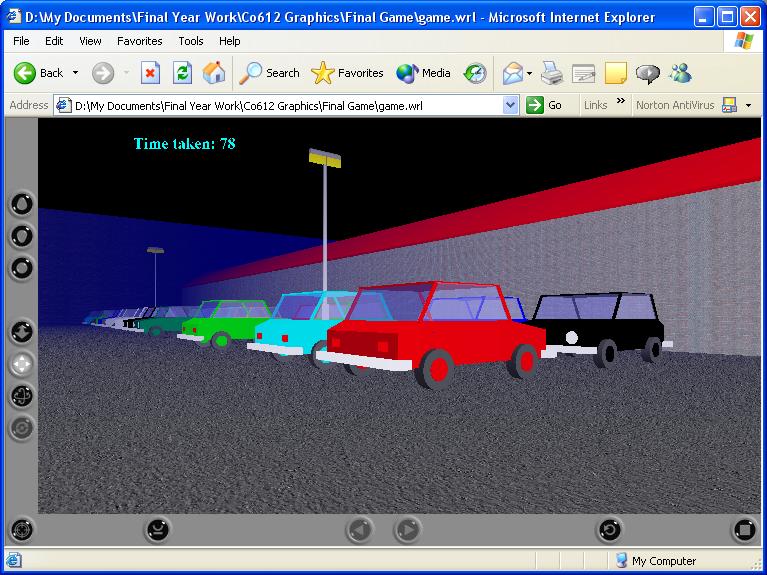Click the Fit scene square button
The height and width of the screenshot is (575, 767).
click(744, 529)
